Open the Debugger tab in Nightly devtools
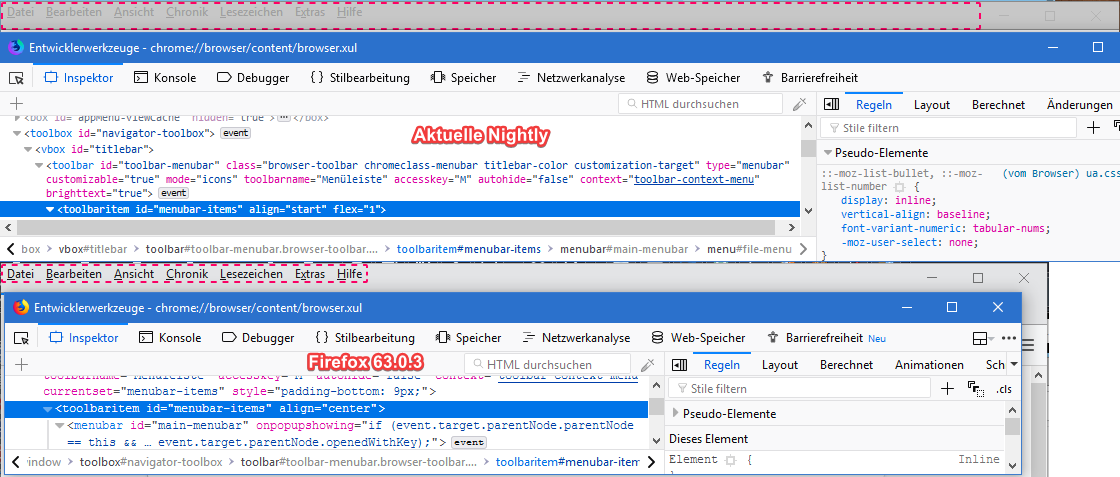 tap(253, 78)
